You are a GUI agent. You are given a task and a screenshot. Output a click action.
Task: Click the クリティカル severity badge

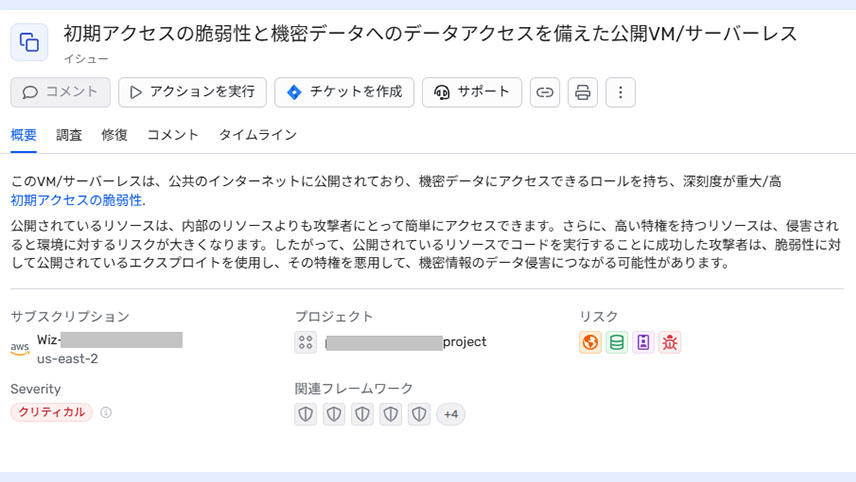click(51, 412)
